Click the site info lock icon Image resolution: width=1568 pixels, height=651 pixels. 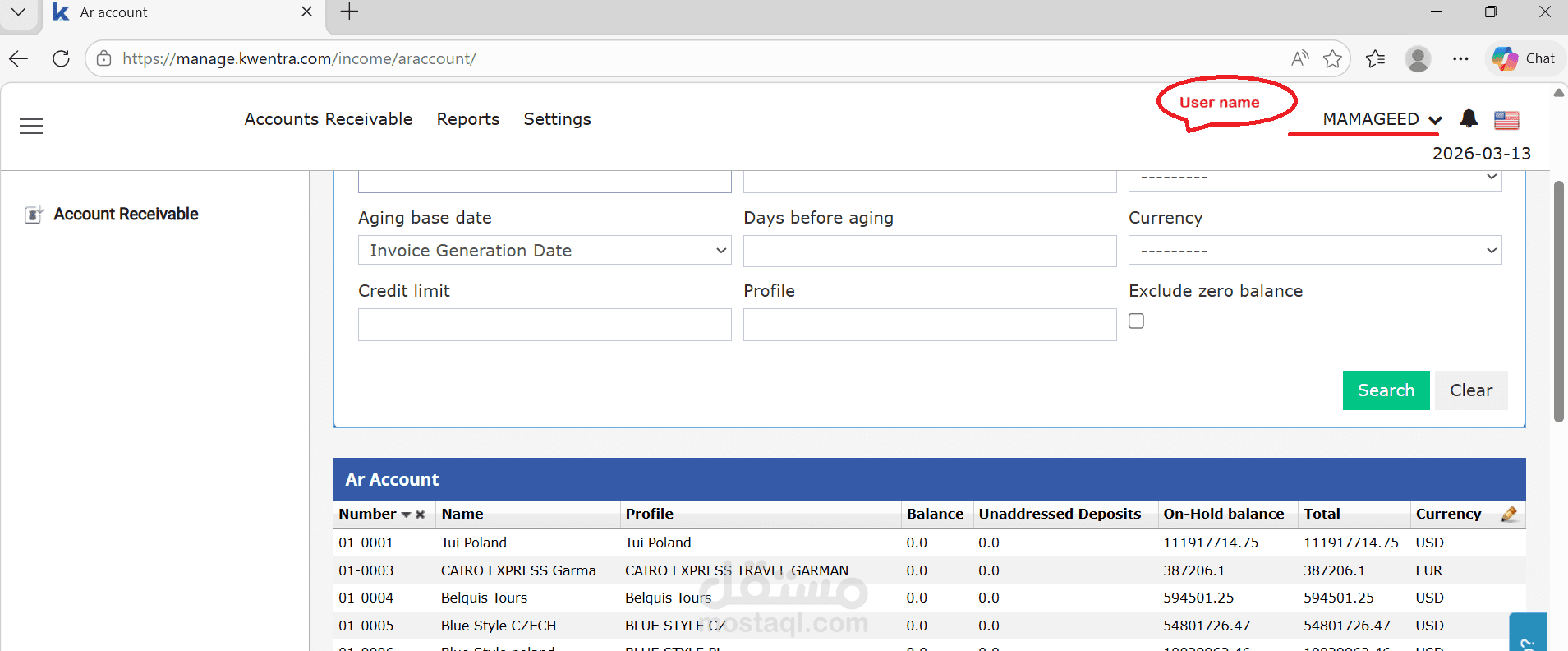tap(103, 58)
